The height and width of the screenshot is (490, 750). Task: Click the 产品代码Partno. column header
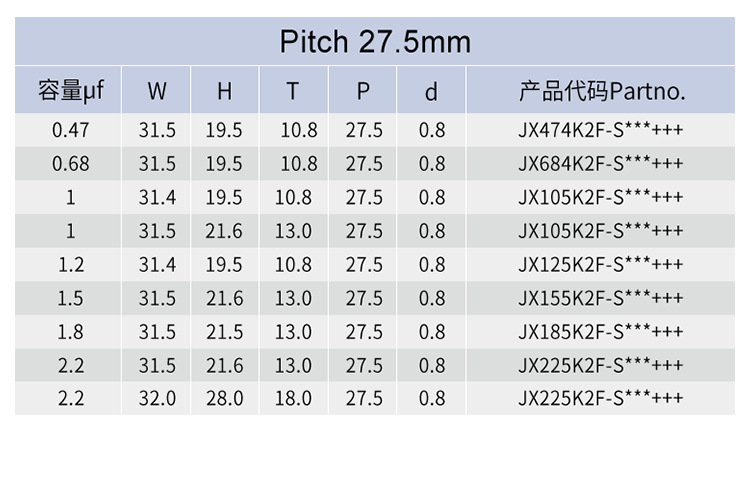(x=601, y=91)
